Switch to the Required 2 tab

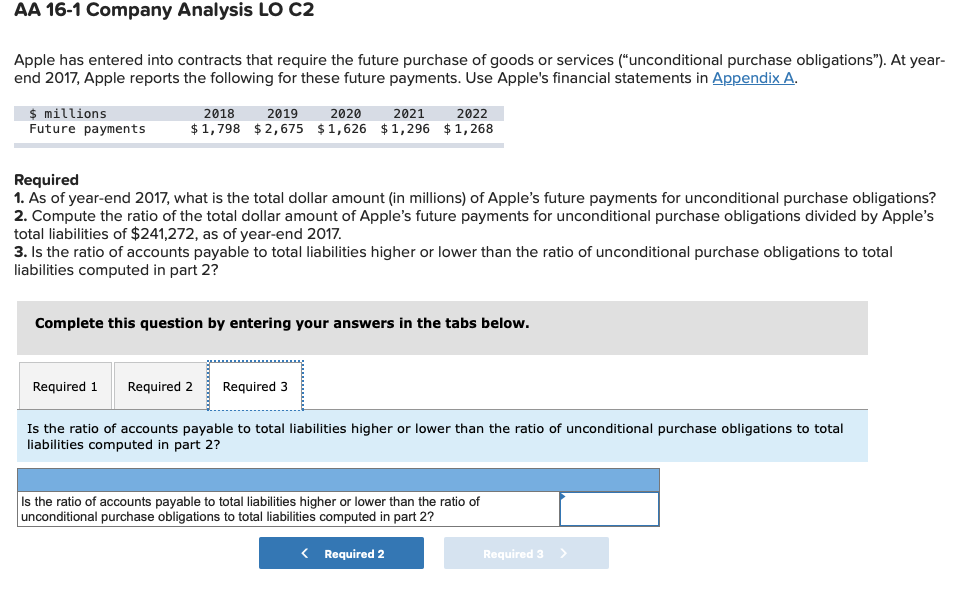coord(159,385)
